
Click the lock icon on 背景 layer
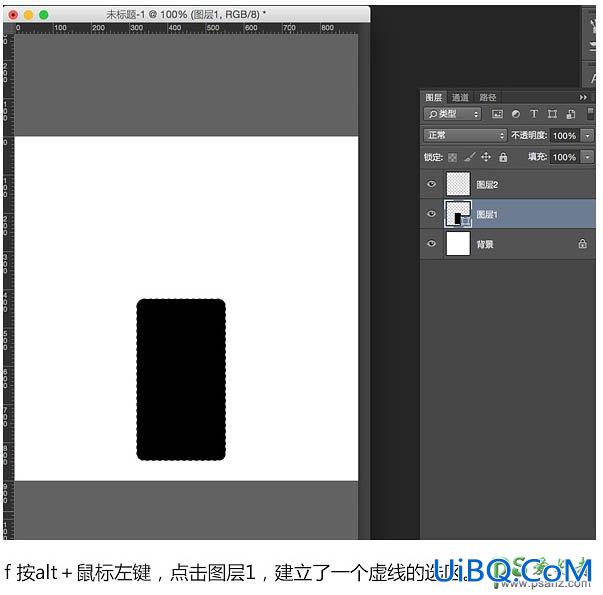582,243
